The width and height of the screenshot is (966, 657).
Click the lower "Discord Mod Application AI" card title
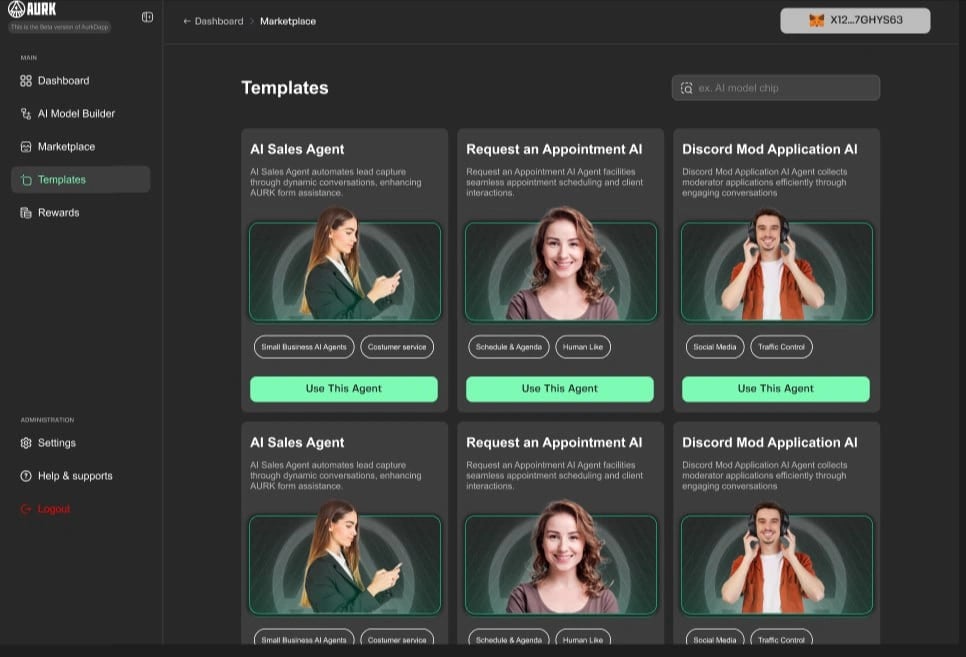[x=769, y=443]
